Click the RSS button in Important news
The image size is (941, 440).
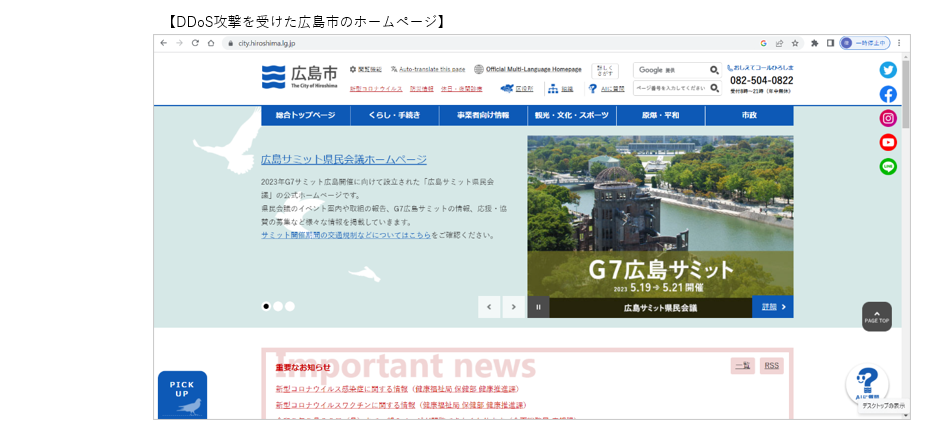(772, 366)
